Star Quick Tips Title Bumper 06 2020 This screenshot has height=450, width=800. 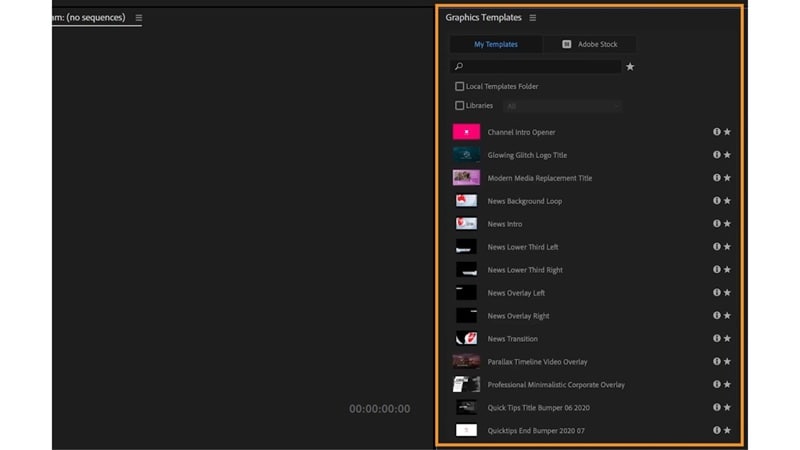point(727,408)
